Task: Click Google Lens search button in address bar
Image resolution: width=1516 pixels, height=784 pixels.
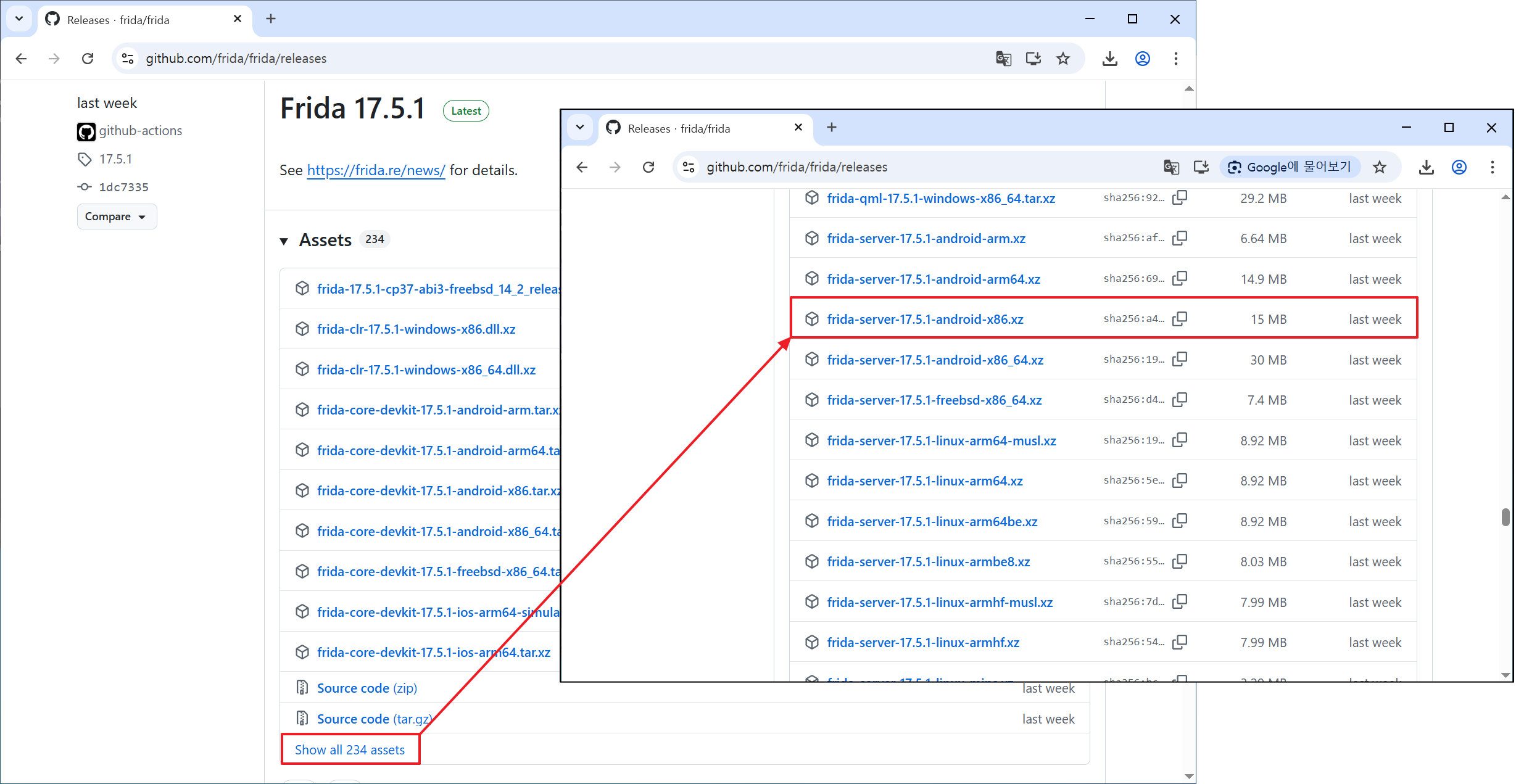Action: [x=1290, y=167]
